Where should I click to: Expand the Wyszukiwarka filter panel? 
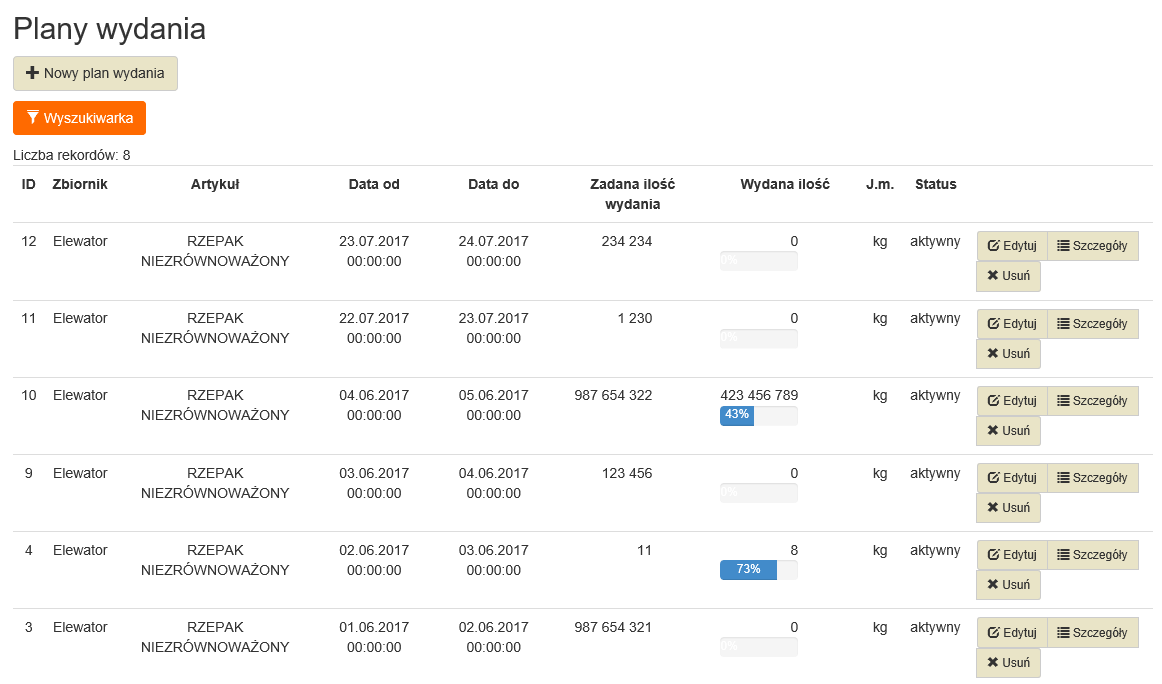tap(79, 118)
